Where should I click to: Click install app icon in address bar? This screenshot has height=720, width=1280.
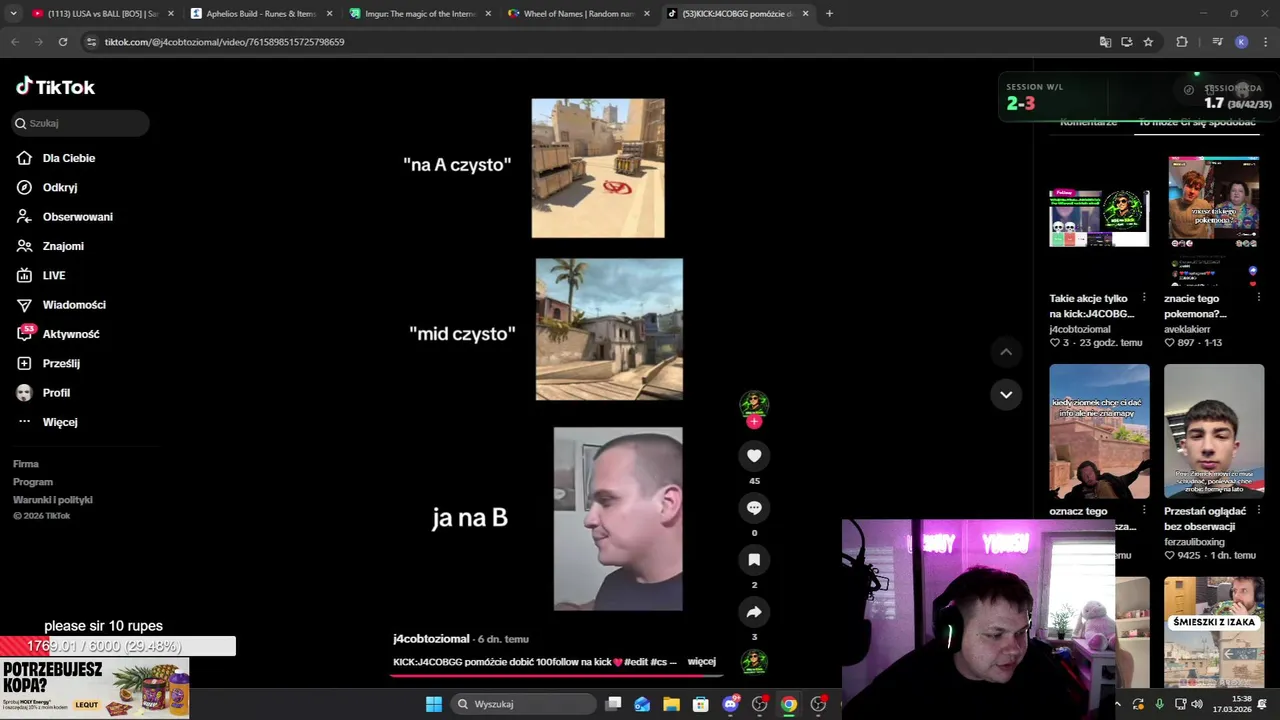coord(1127,42)
